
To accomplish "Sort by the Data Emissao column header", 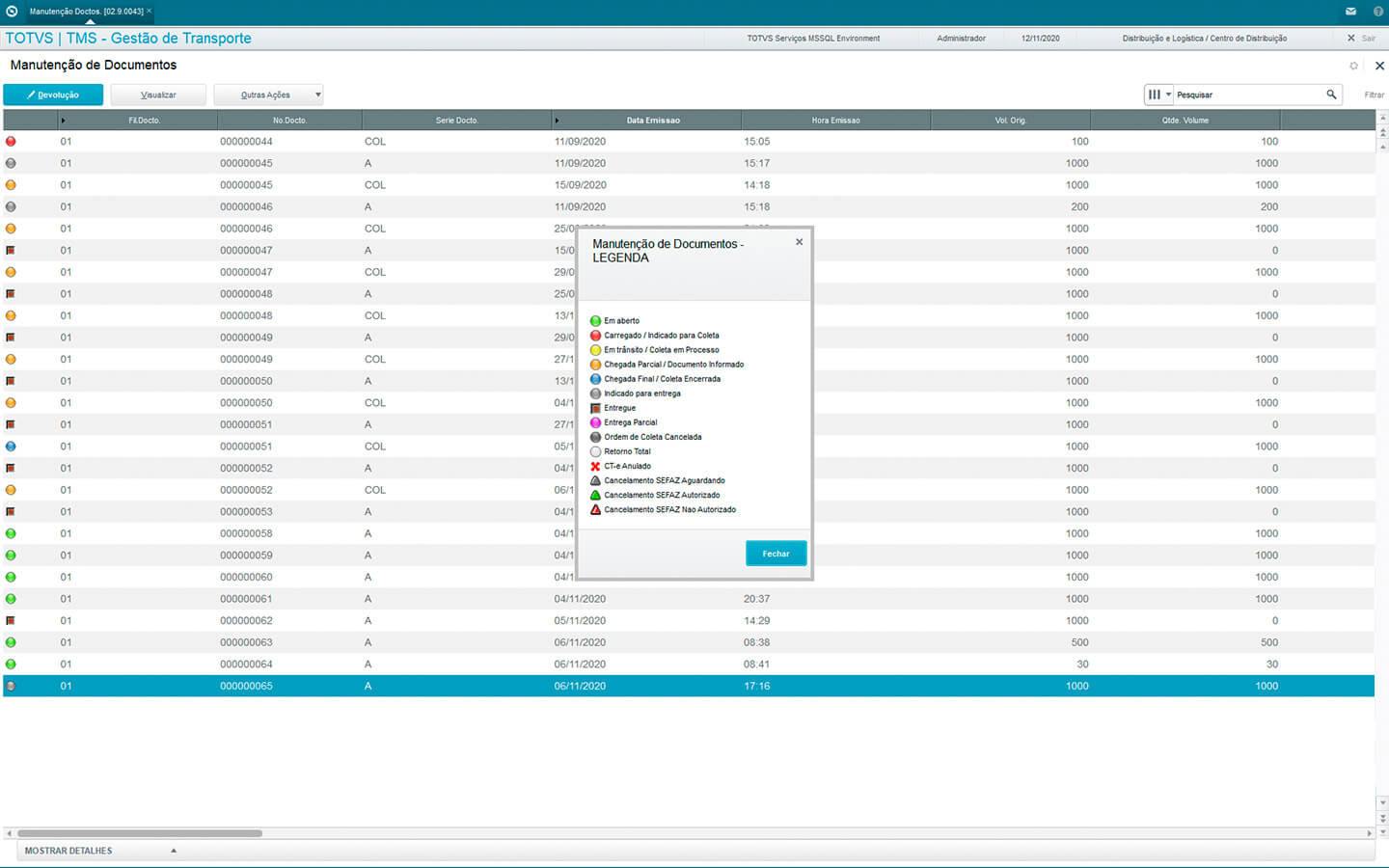I will tap(652, 121).
